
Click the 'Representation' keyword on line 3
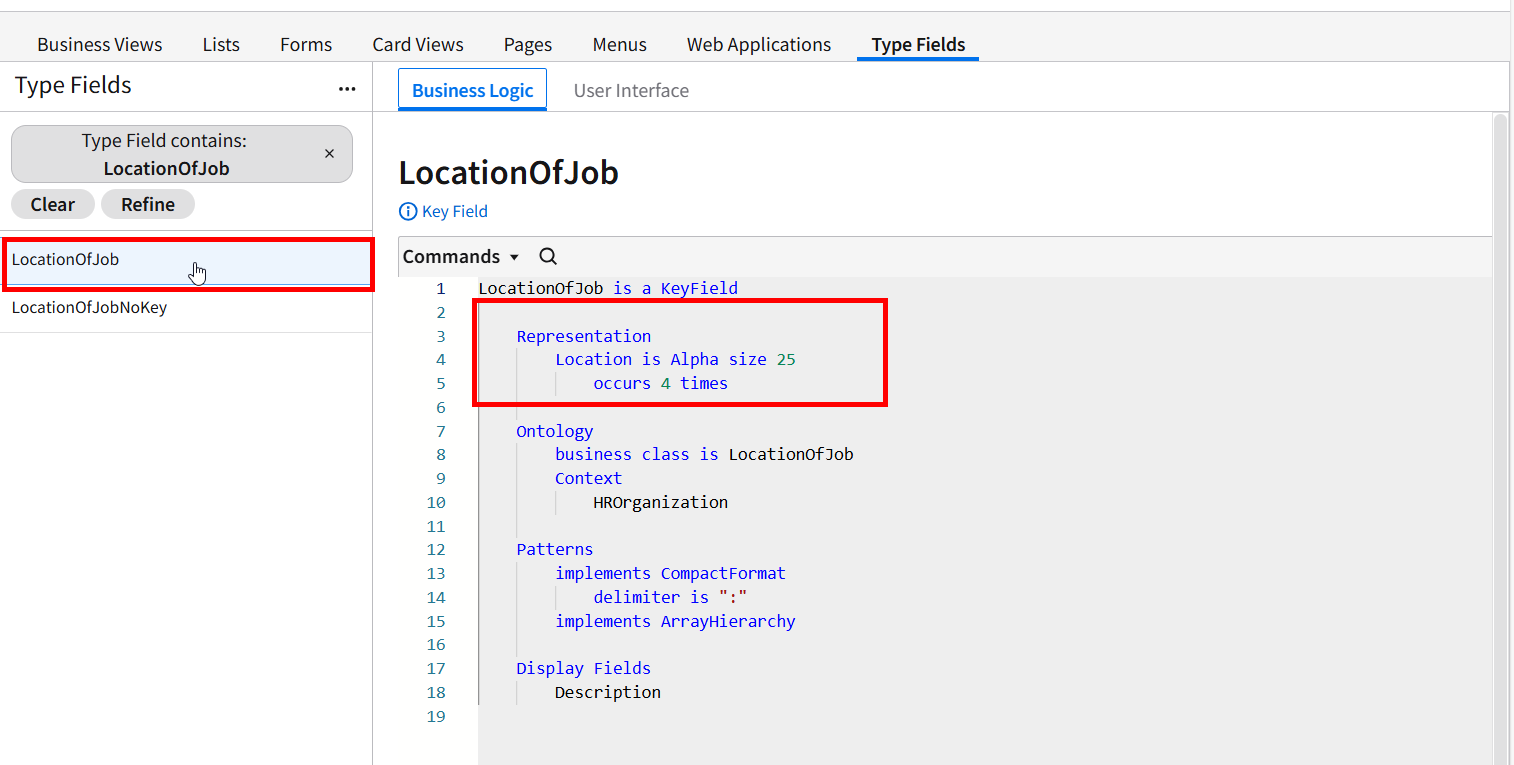[584, 336]
